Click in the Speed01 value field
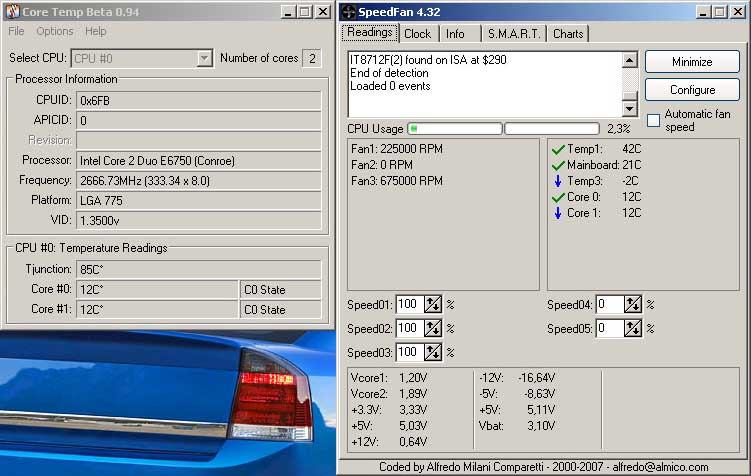Screen dimensions: 751x476 click(410, 305)
